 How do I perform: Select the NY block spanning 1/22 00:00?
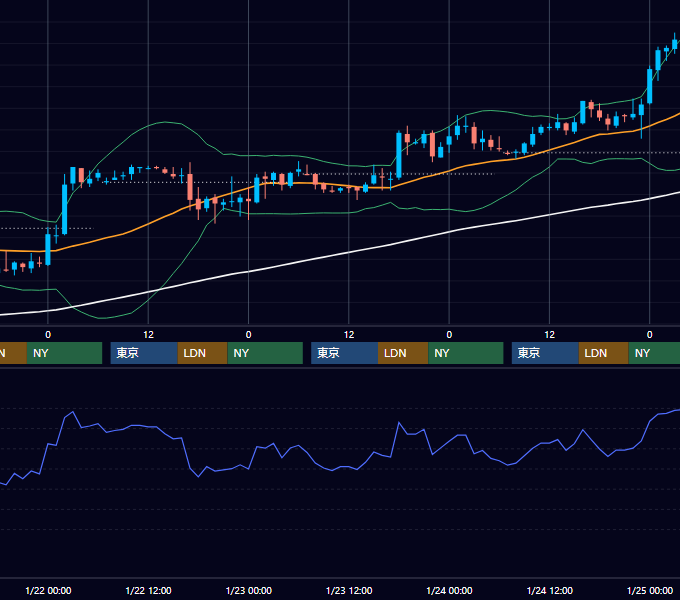(x=64, y=353)
